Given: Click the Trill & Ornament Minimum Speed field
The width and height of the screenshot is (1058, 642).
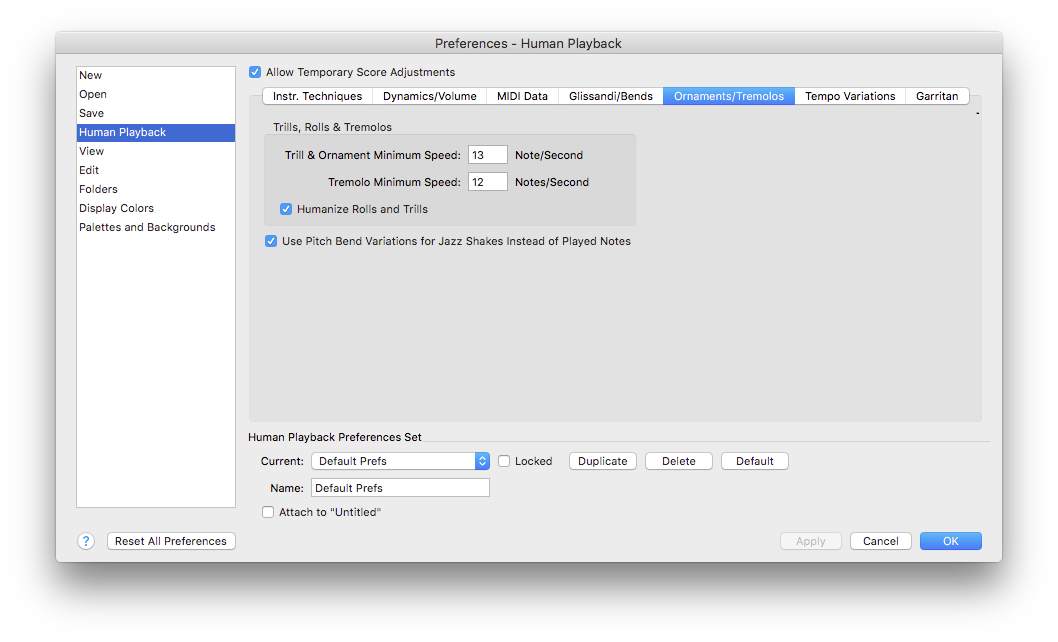Looking at the screenshot, I should [488, 155].
